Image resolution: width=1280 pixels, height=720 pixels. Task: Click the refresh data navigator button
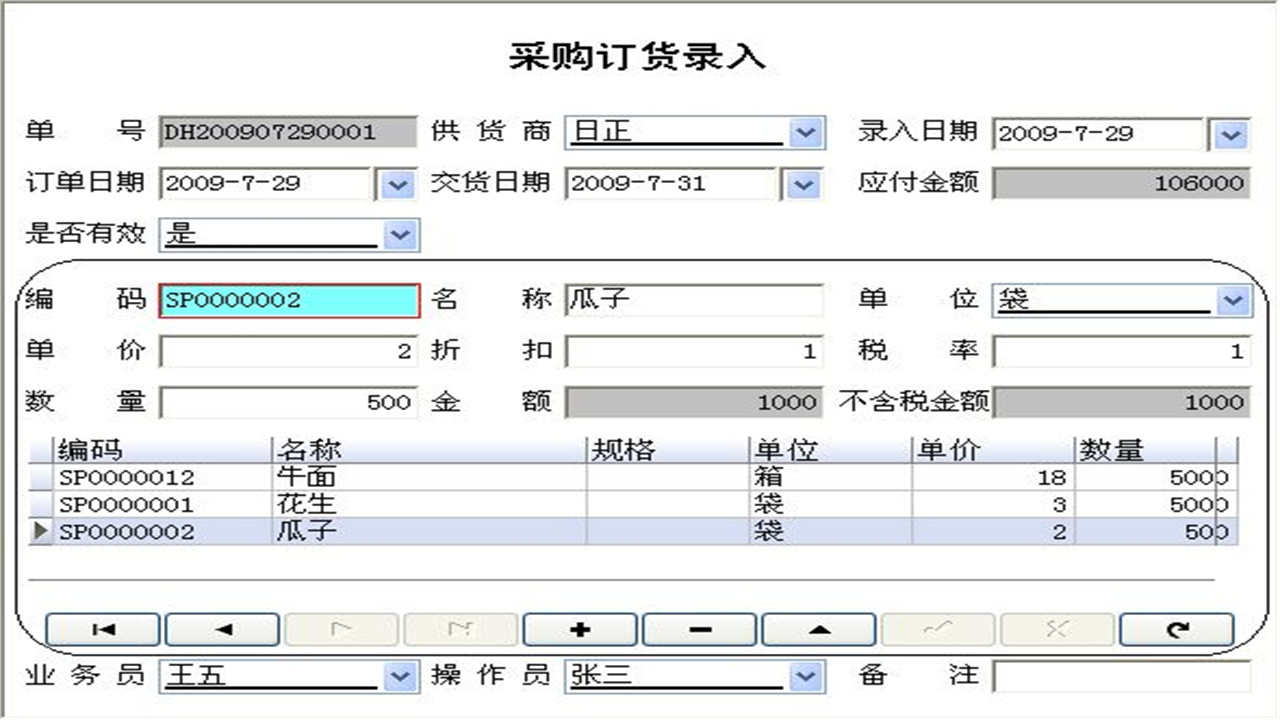pos(1177,629)
